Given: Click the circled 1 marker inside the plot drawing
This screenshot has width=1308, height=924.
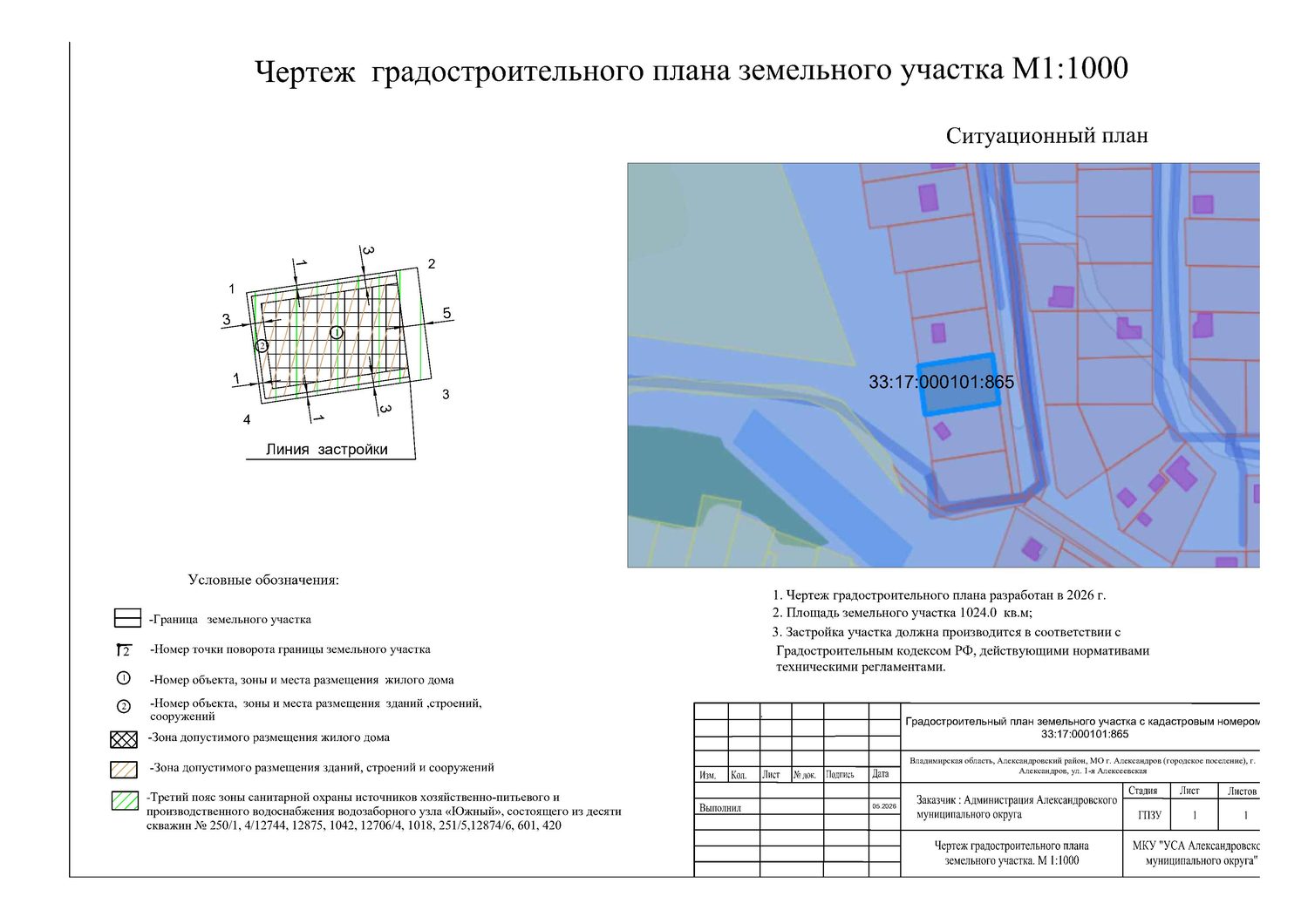Looking at the screenshot, I should [337, 332].
